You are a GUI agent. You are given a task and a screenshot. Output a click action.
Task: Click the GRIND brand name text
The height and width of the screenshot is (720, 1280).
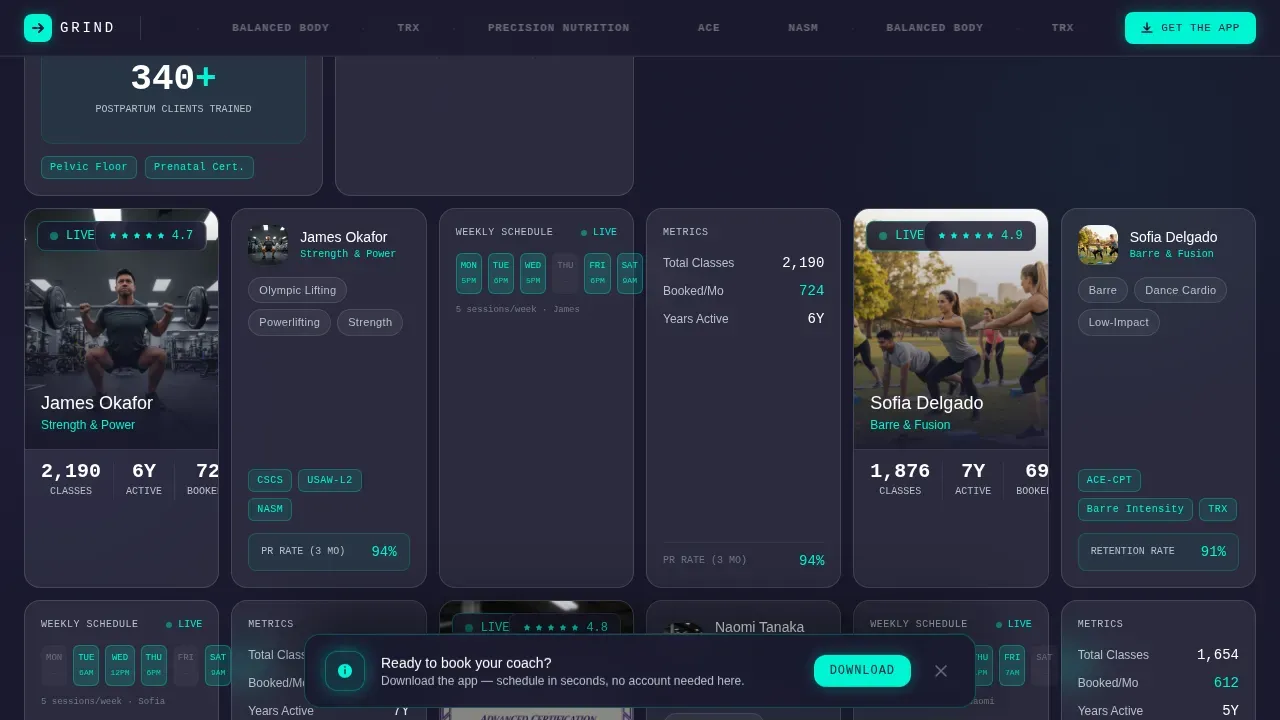pos(87,28)
